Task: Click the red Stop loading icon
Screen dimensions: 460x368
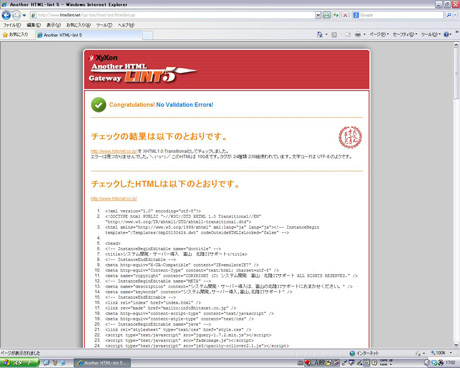Action: coord(345,15)
